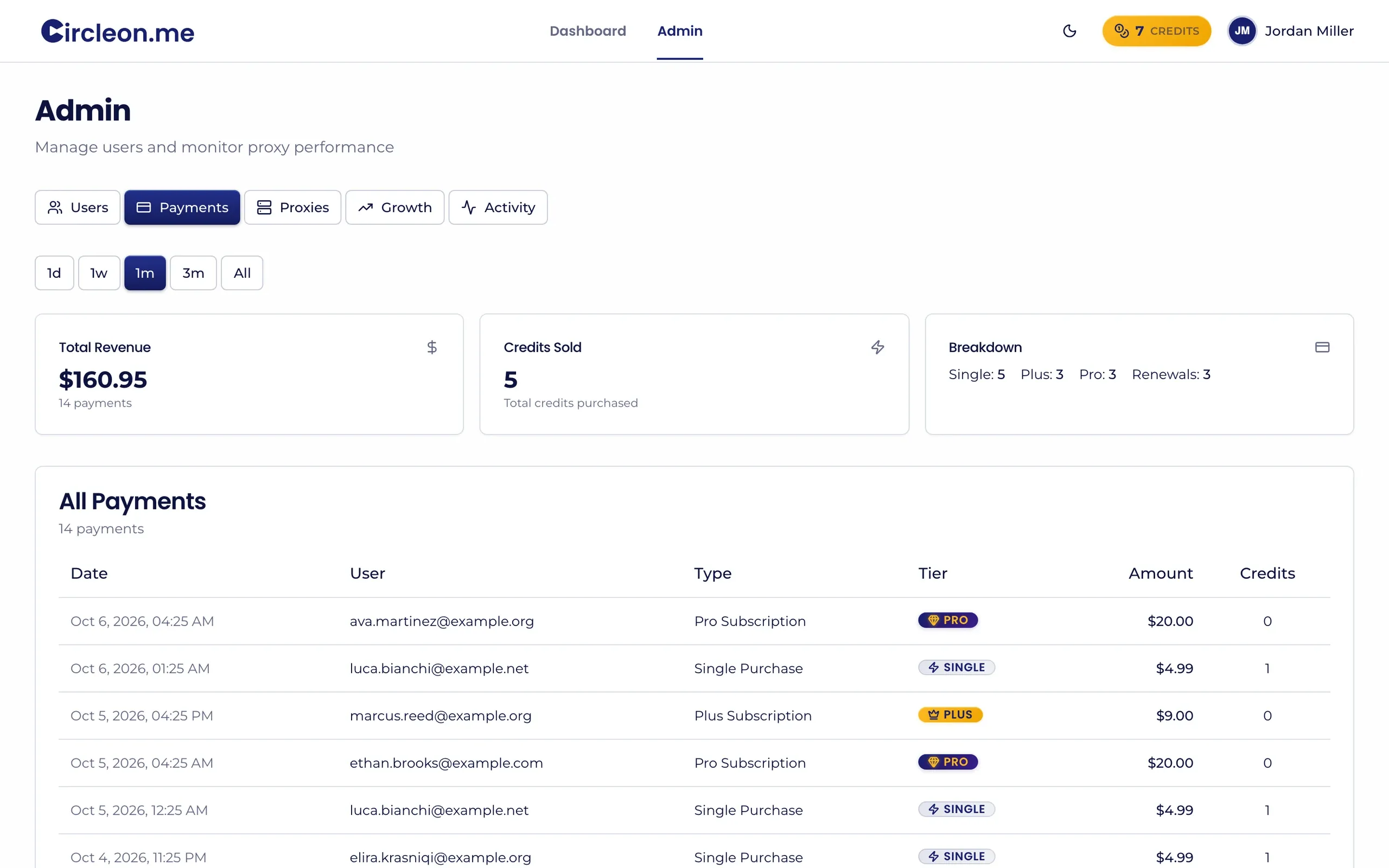
Task: Toggle dark mode with the moon icon
Action: [x=1069, y=31]
